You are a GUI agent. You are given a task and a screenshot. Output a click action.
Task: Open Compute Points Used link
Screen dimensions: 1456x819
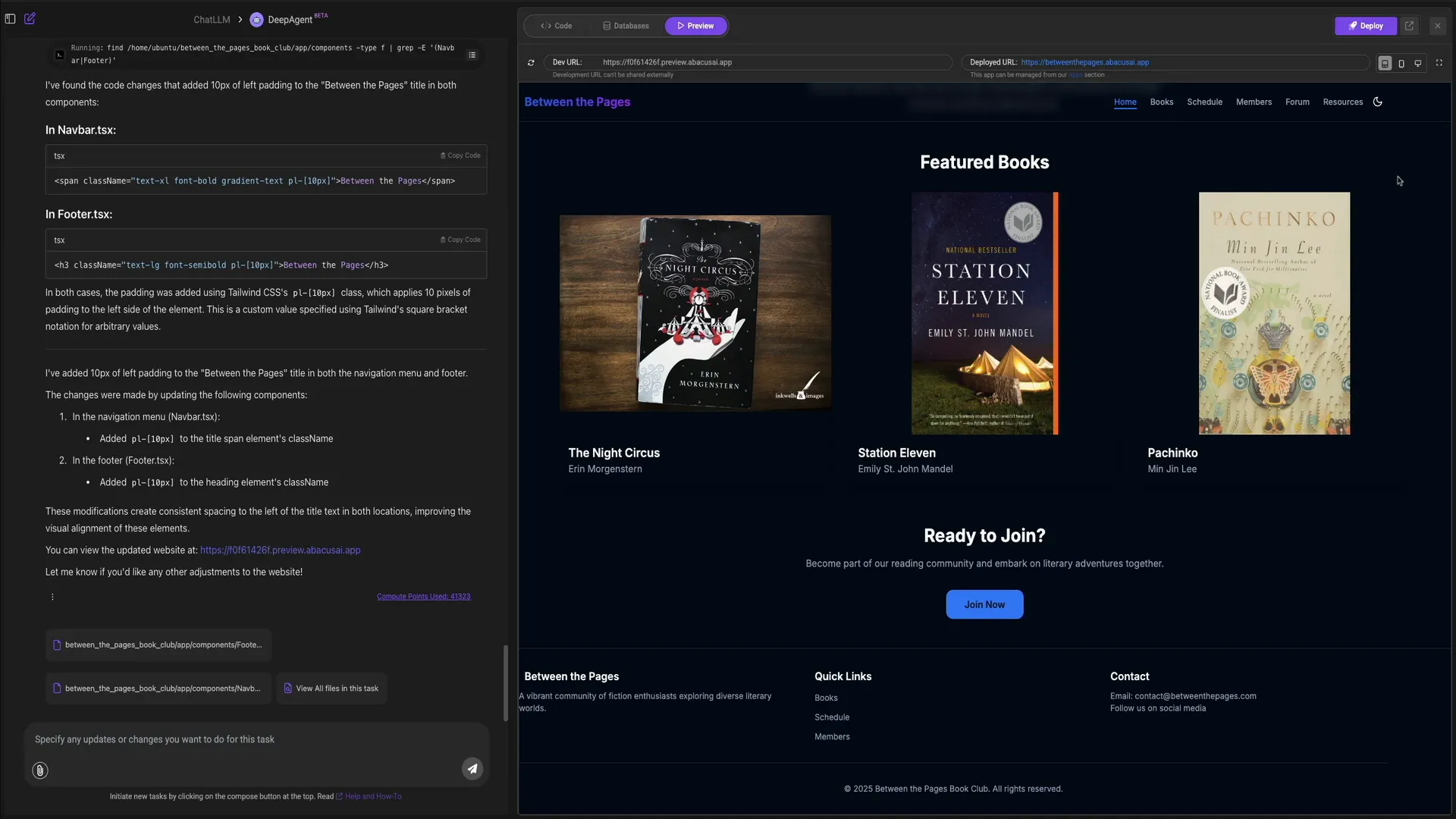(x=423, y=597)
